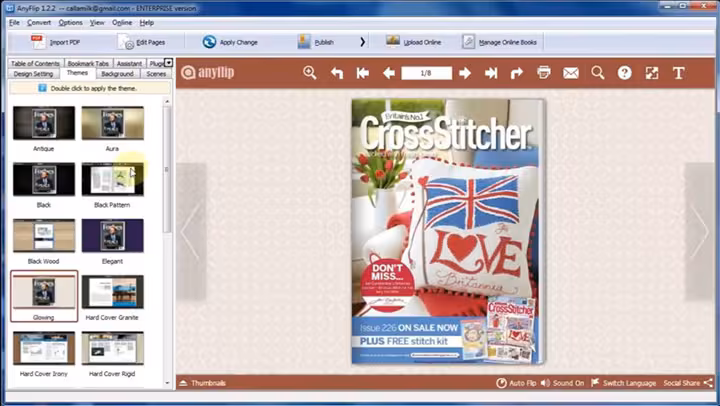Image resolution: width=720 pixels, height=406 pixels.
Task: Jump to last page icon
Action: pos(491,73)
